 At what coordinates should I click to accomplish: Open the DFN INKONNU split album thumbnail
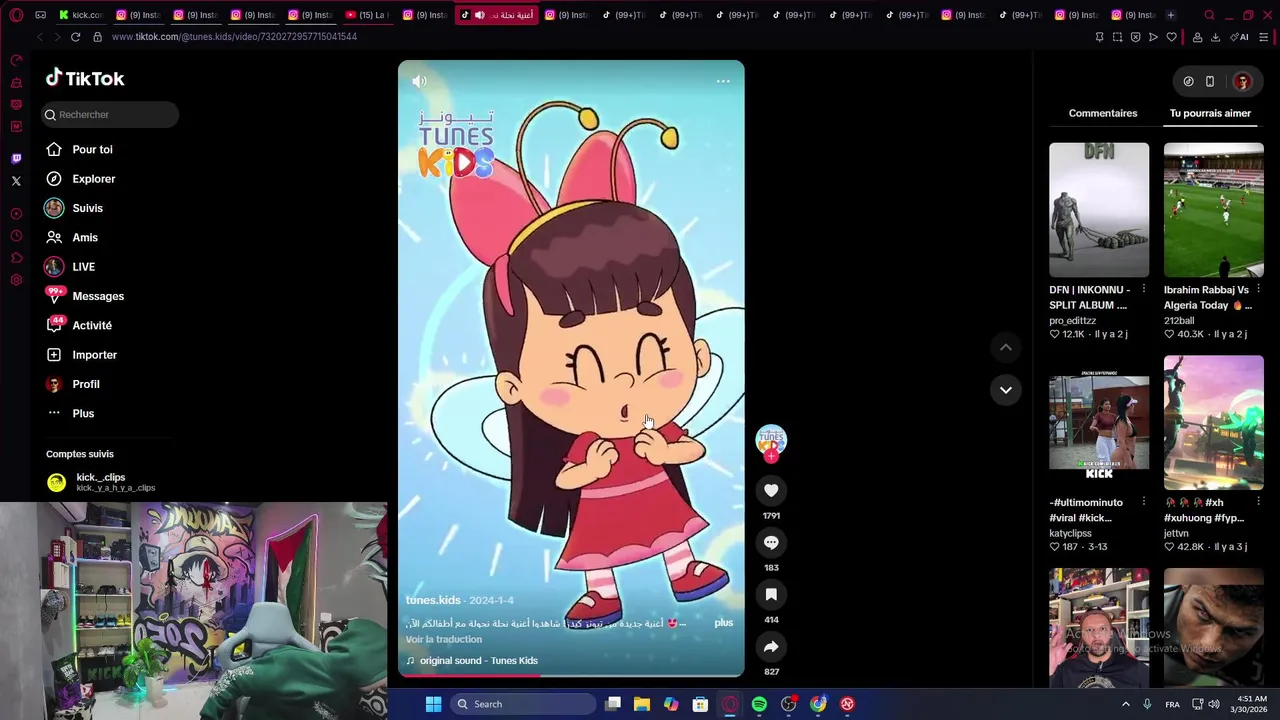tap(1099, 210)
